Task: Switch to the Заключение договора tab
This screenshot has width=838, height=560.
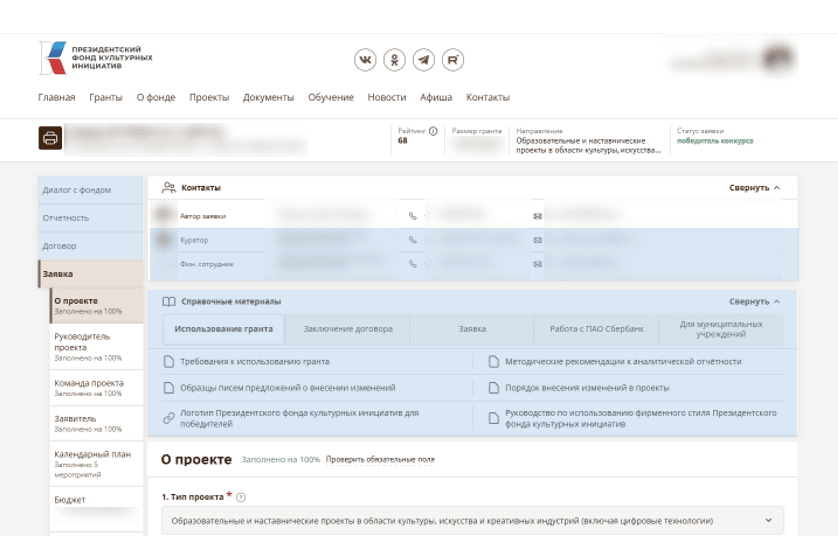Action: tap(348, 329)
